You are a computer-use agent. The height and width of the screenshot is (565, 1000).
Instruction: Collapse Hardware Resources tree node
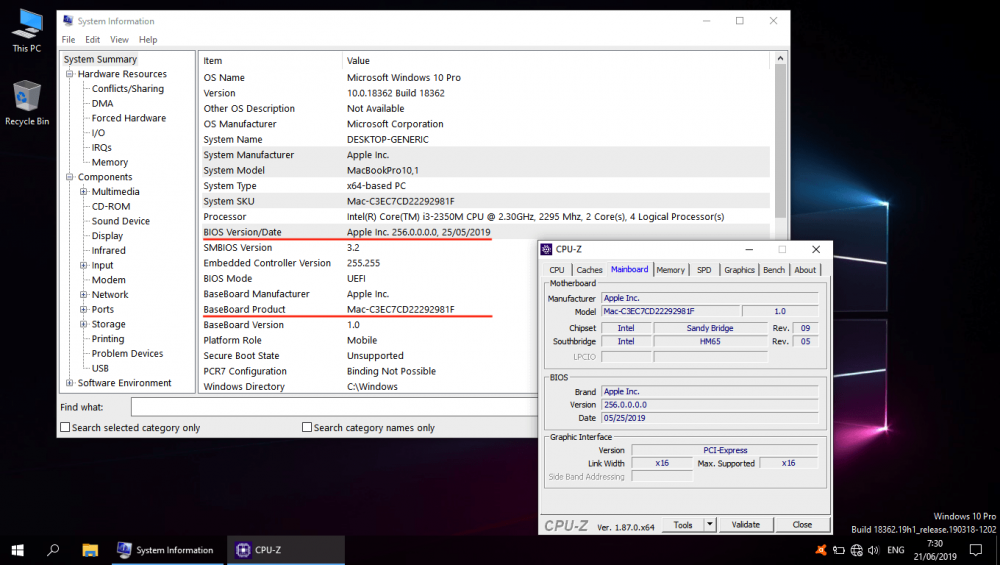pos(70,74)
